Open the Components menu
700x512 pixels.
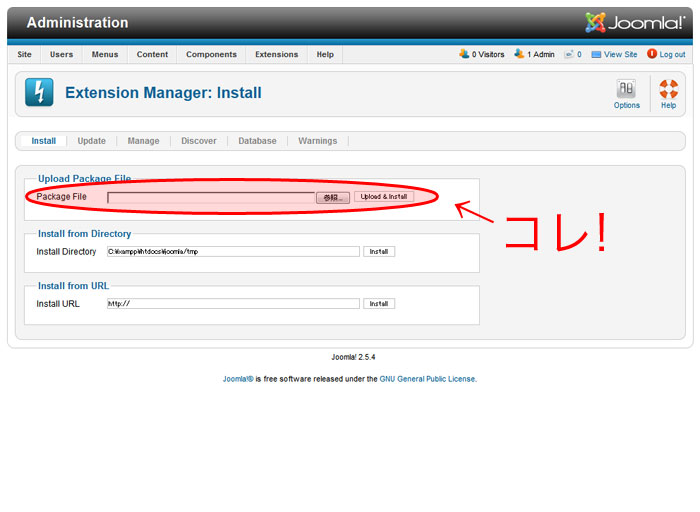[x=211, y=55]
